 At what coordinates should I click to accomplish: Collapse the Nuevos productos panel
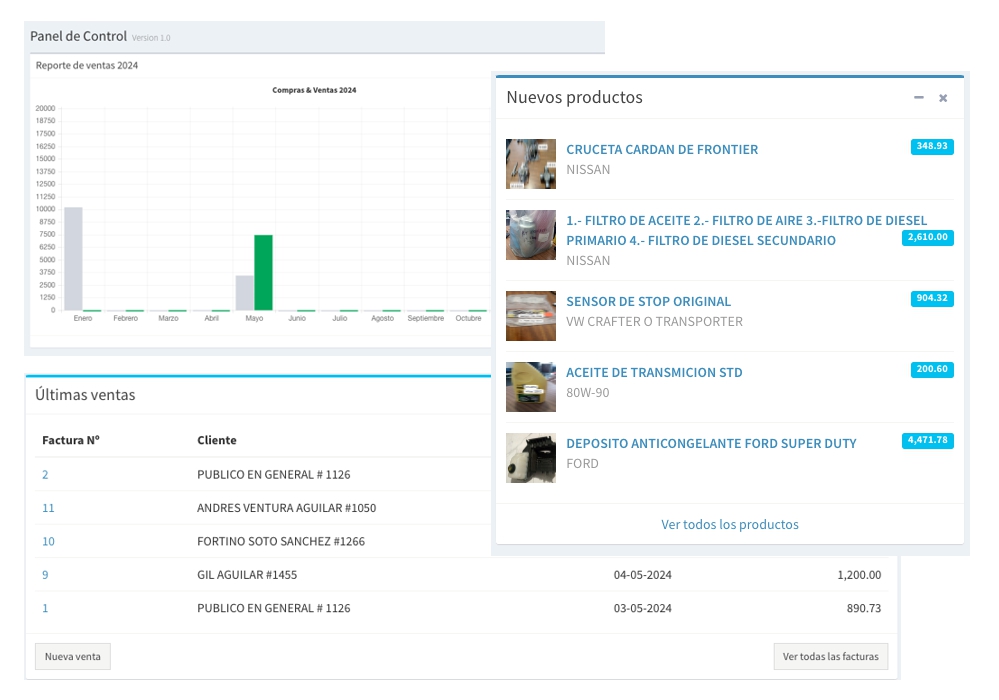[919, 98]
